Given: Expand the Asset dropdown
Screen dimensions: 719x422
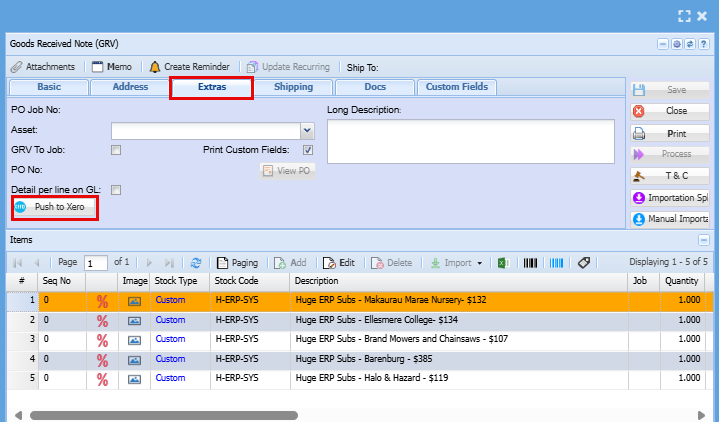Looking at the screenshot, I should point(307,131).
